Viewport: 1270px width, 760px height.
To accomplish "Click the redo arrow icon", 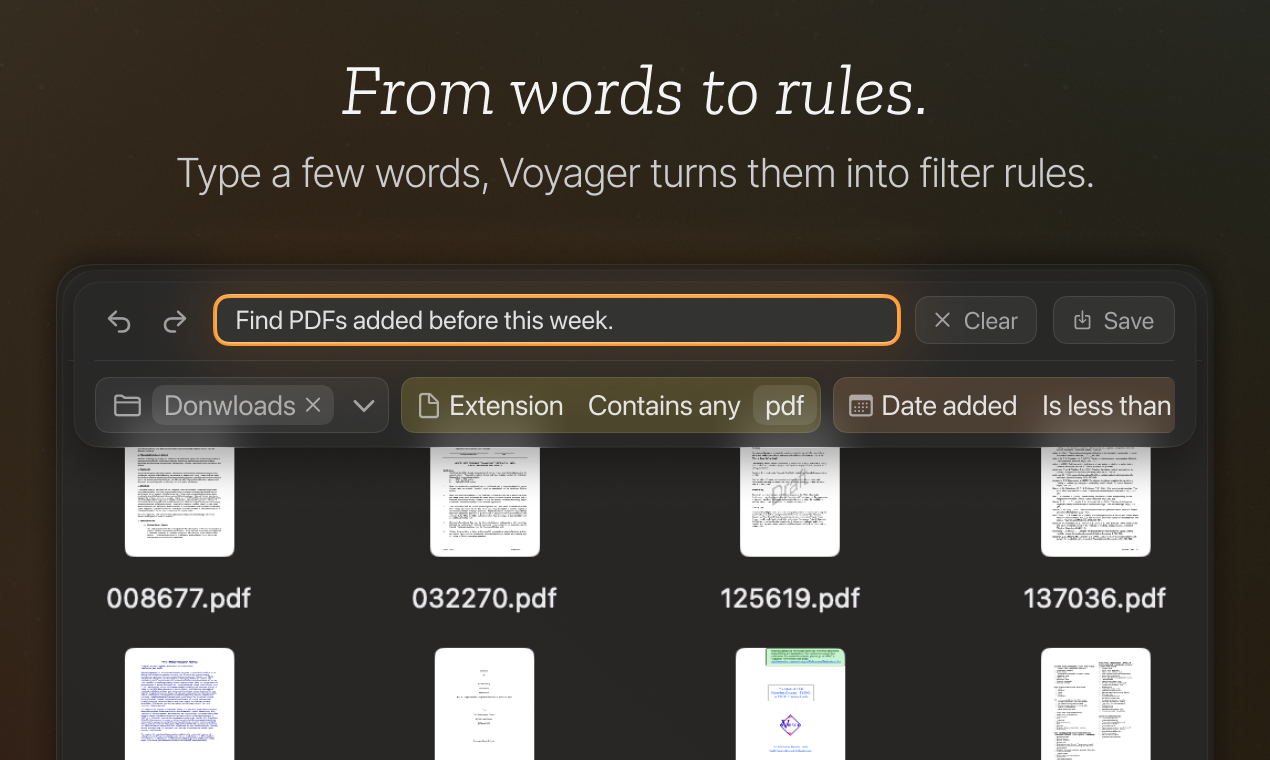I will (x=174, y=321).
